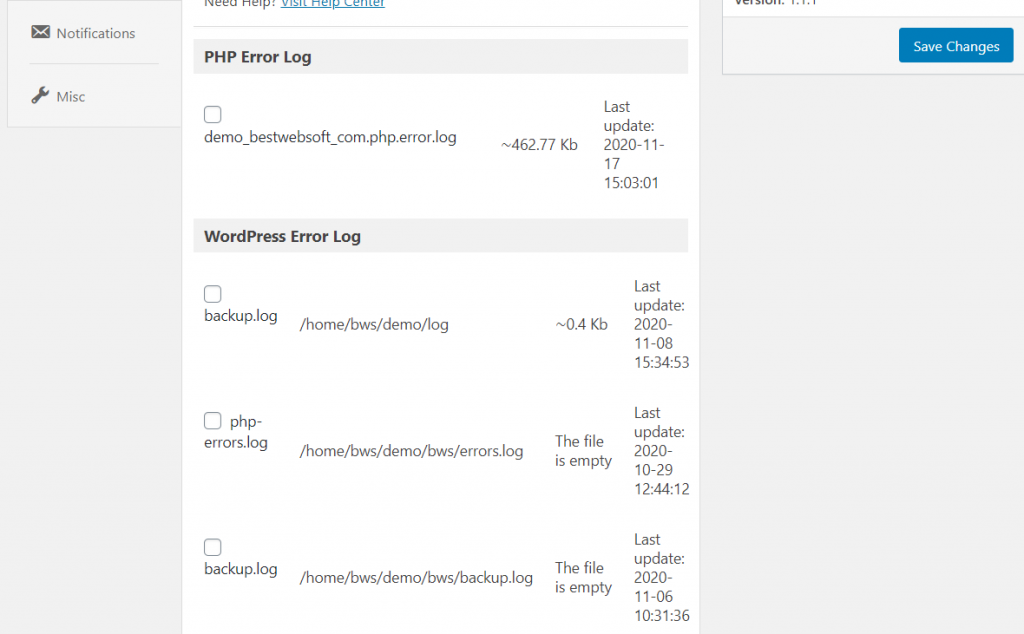Click the envelope icon in the sidebar

pos(40,32)
